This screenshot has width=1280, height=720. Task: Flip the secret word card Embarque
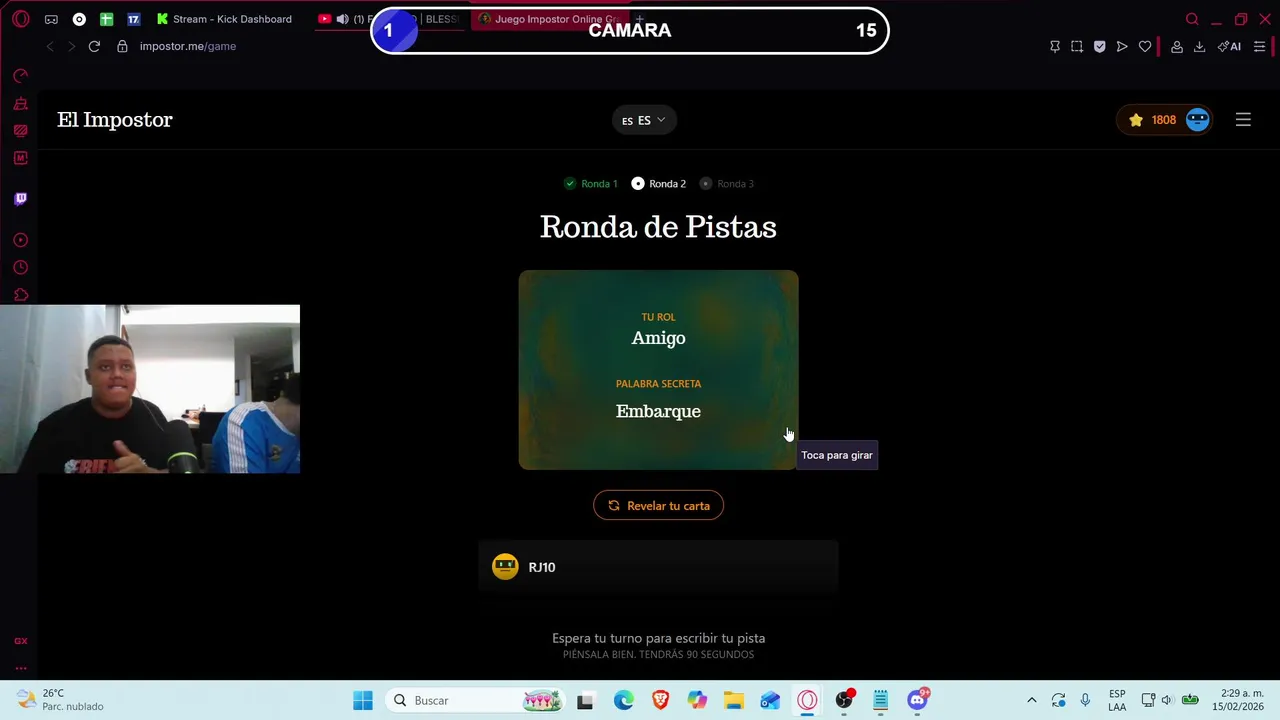coord(658,370)
